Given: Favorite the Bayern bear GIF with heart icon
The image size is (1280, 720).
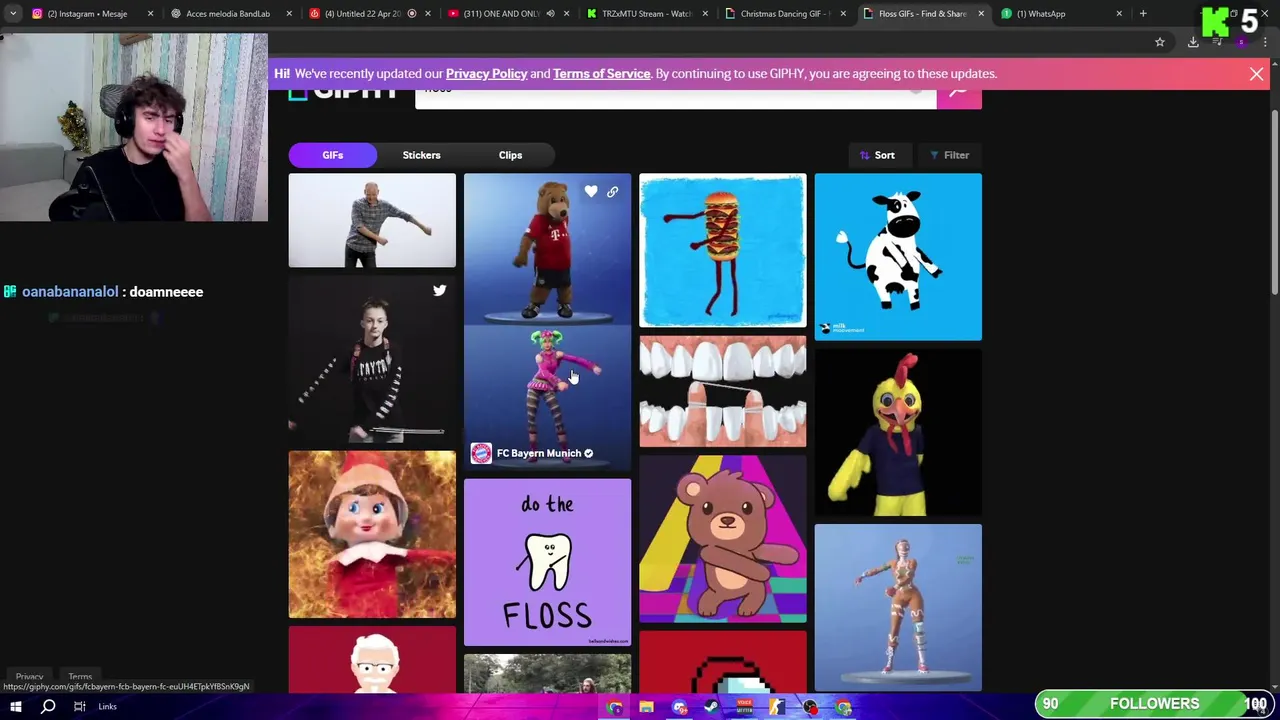Looking at the screenshot, I should coord(591,191).
